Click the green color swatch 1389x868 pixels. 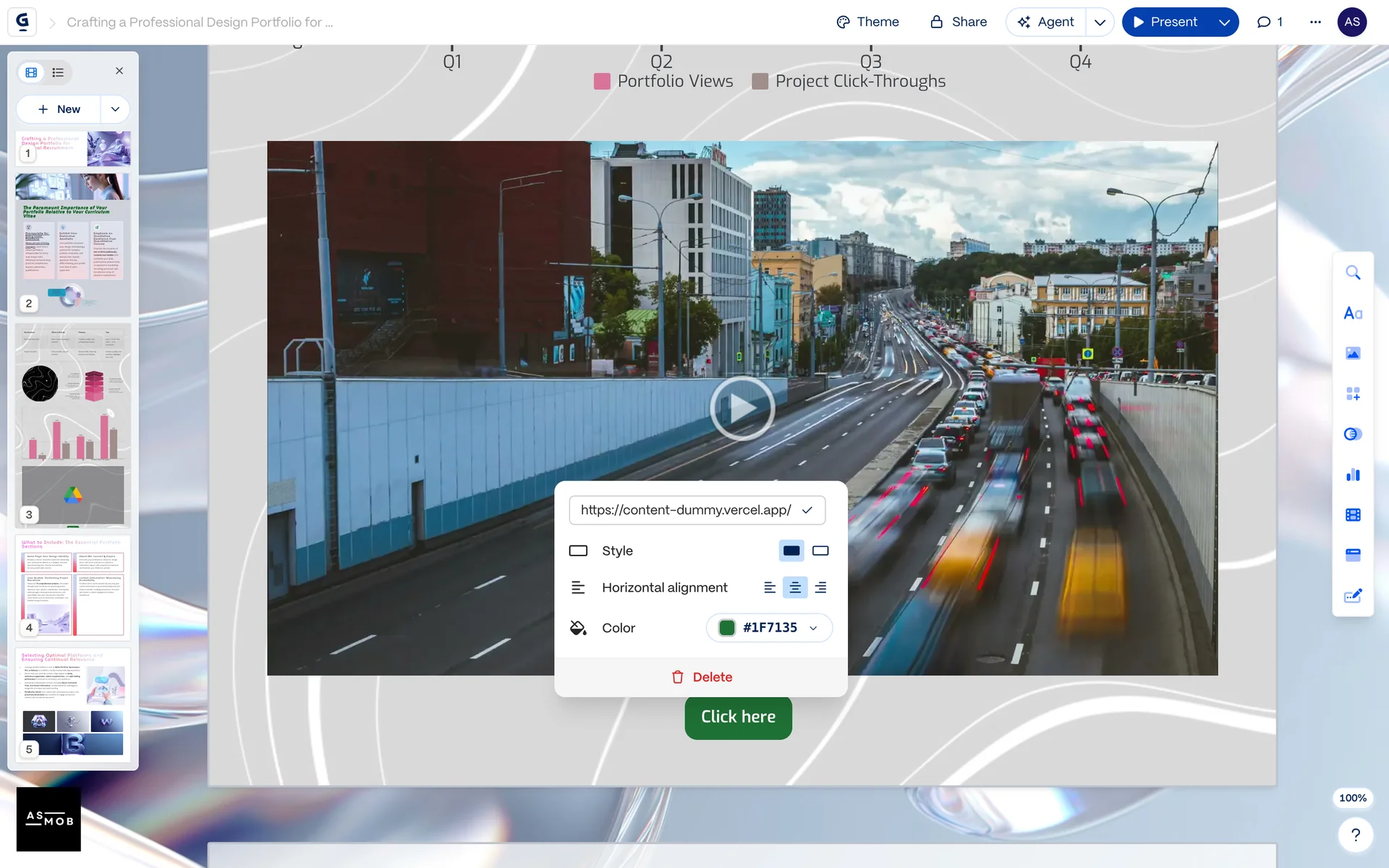[727, 628]
